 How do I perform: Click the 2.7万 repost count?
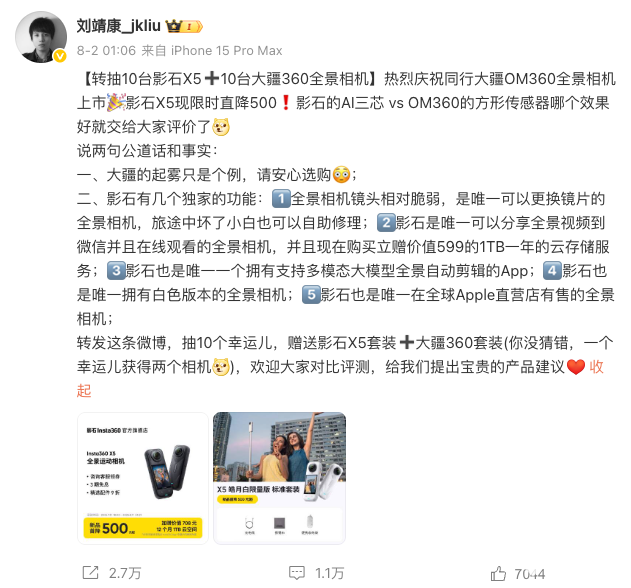[125, 573]
